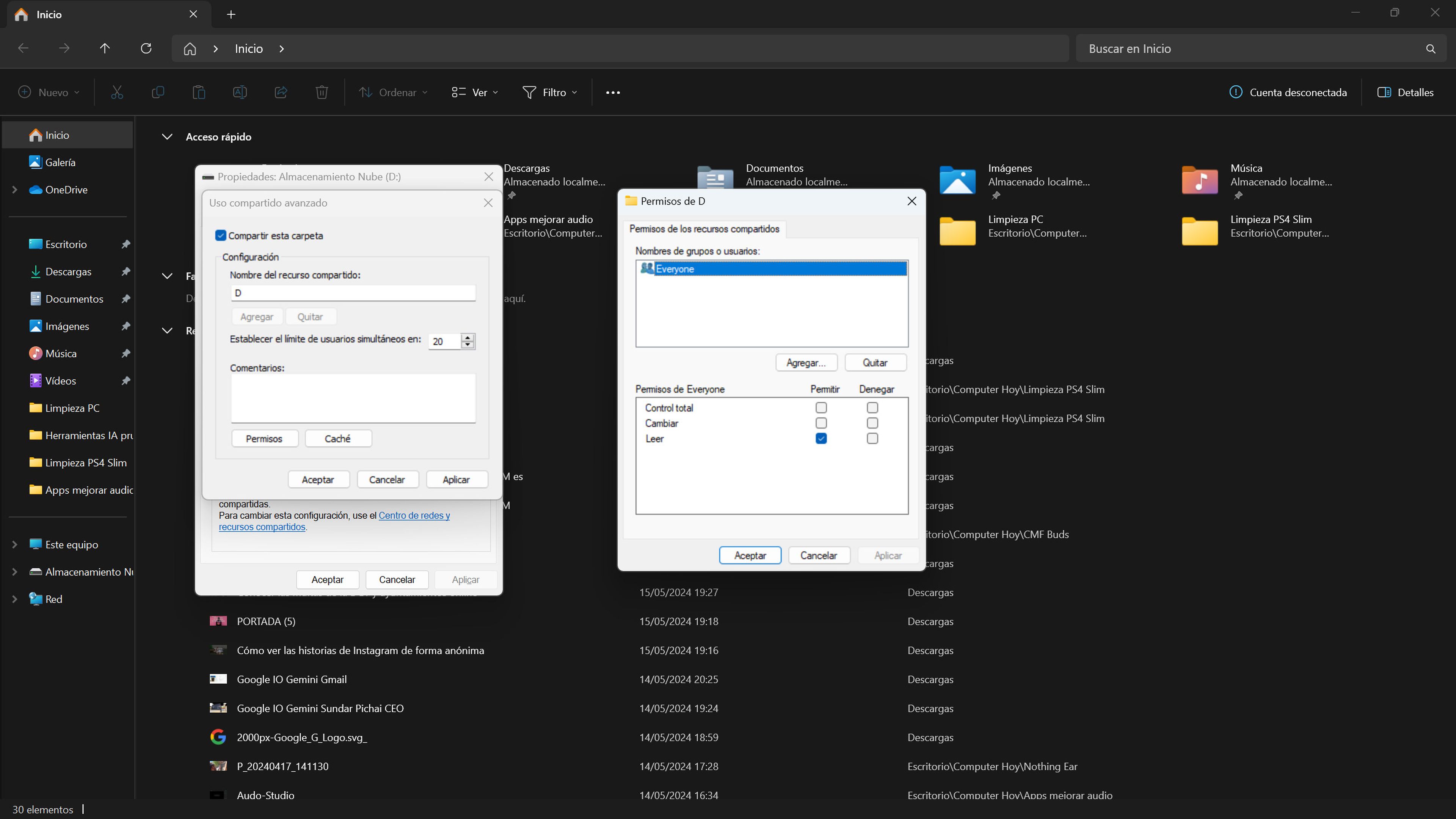Select Inicio in the sidebar

68,135
